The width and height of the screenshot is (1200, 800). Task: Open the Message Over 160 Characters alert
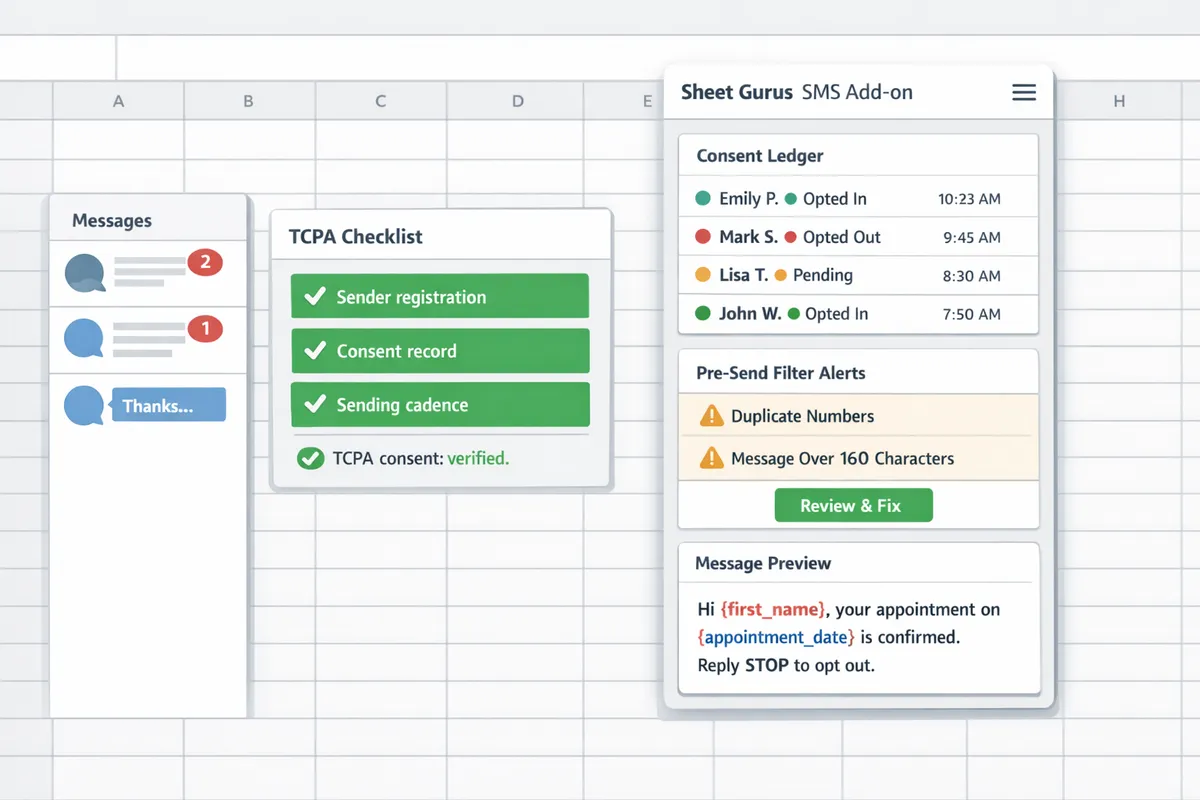pyautogui.click(x=858, y=458)
